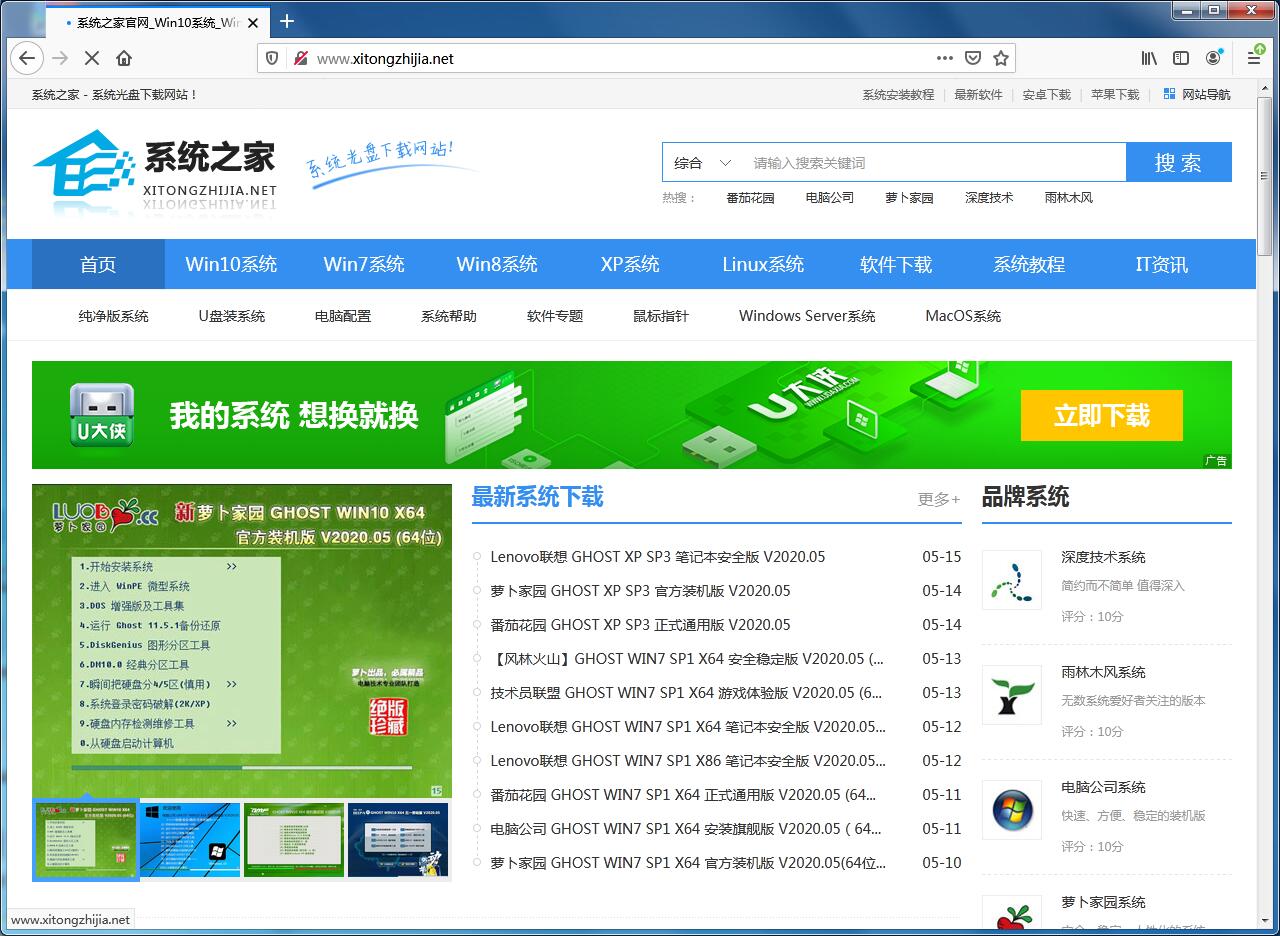Open the page actions ellipsis menu

point(944,58)
